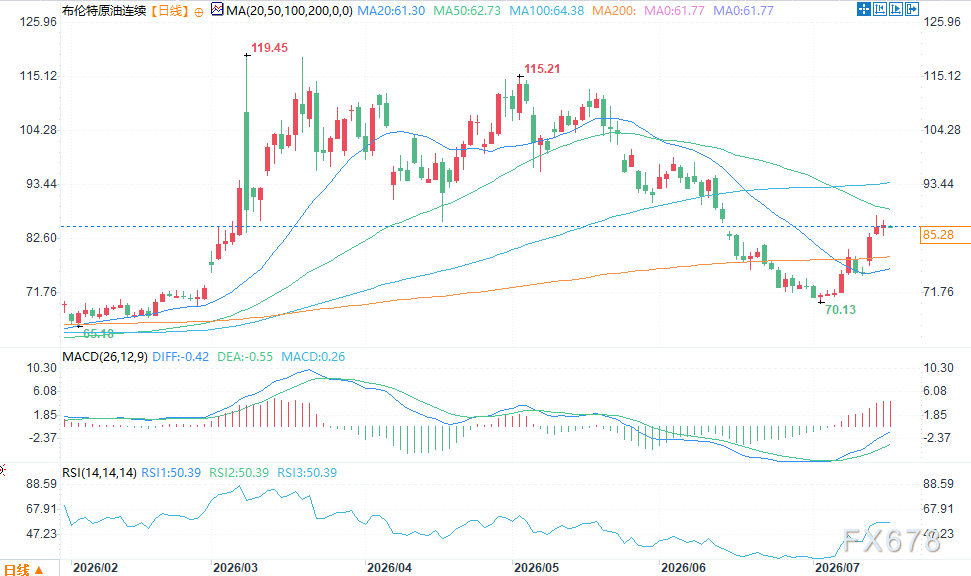Open the 日线 period selector at bottom-left

pos(24,569)
